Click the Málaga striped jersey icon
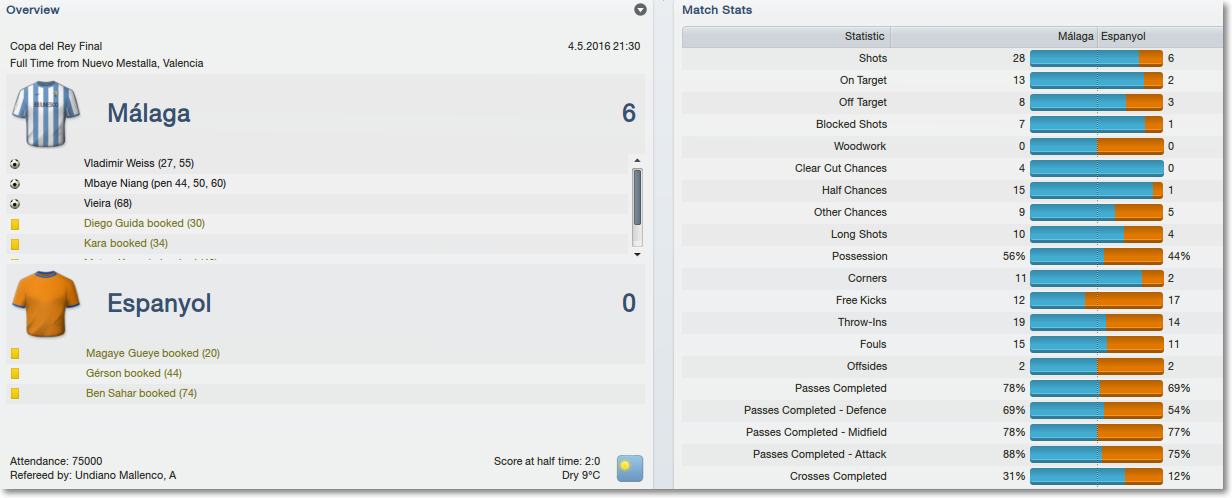This screenshot has height=498, width=1232. click(46, 115)
